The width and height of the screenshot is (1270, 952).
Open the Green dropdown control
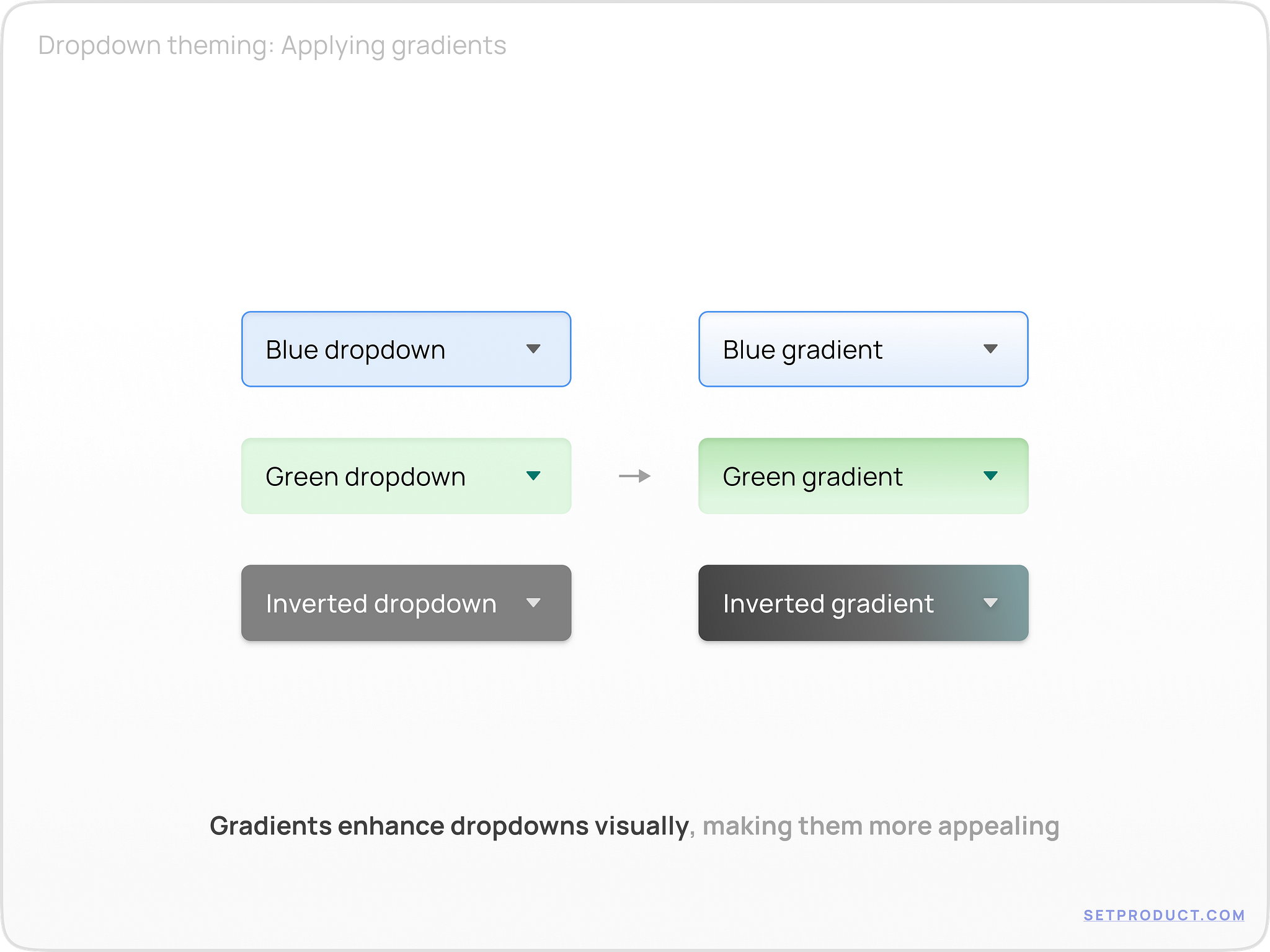click(x=405, y=476)
